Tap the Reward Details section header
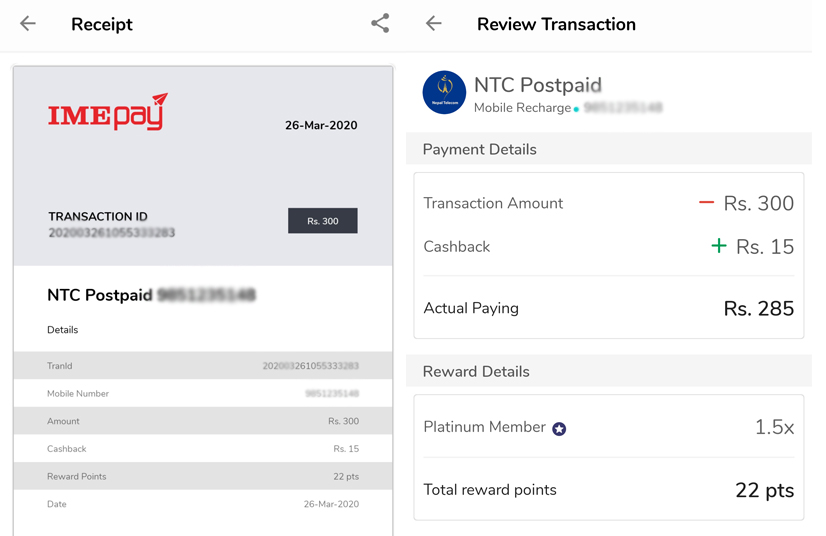The image size is (826, 536). (x=608, y=372)
